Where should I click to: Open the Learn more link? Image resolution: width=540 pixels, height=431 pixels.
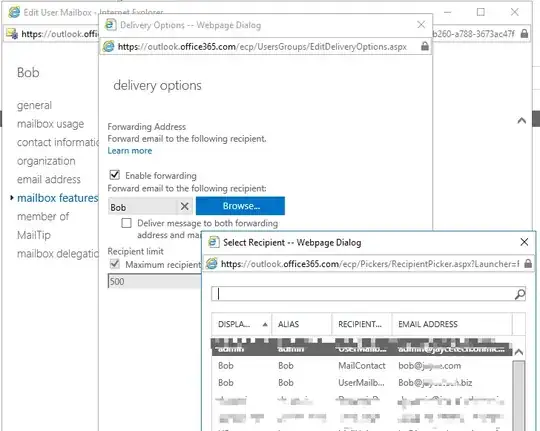tap(130, 151)
